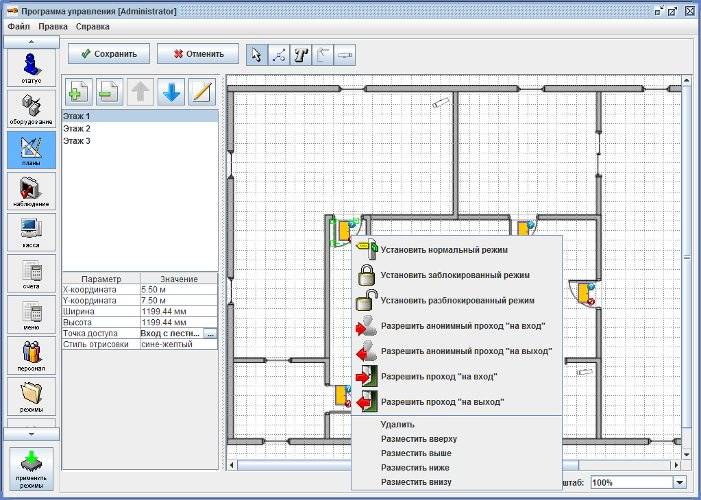This screenshot has width=701, height=500.
Task: Click the 'Отменить' button
Action: [198, 53]
